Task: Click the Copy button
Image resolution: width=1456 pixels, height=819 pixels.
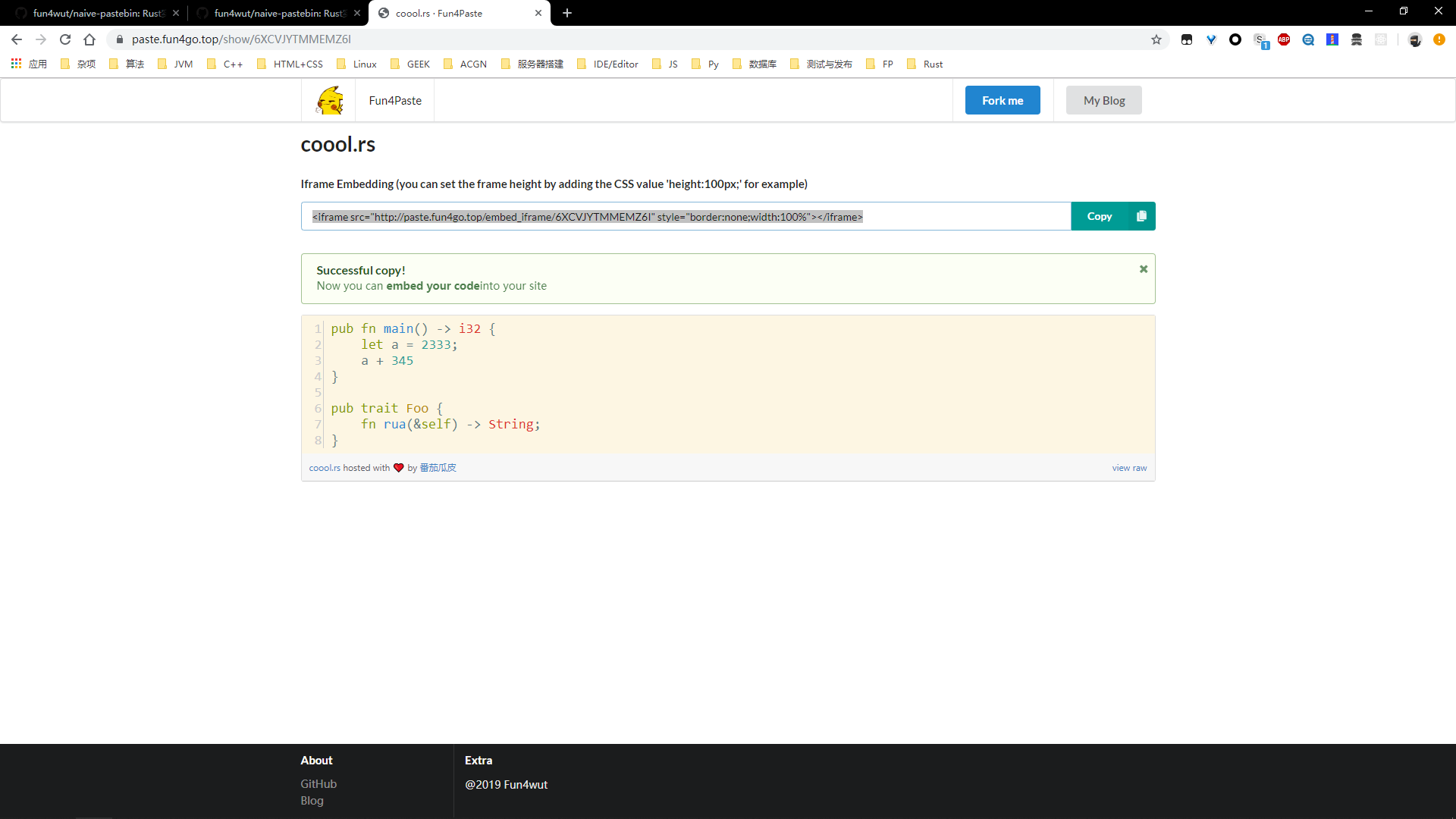Action: click(1100, 216)
